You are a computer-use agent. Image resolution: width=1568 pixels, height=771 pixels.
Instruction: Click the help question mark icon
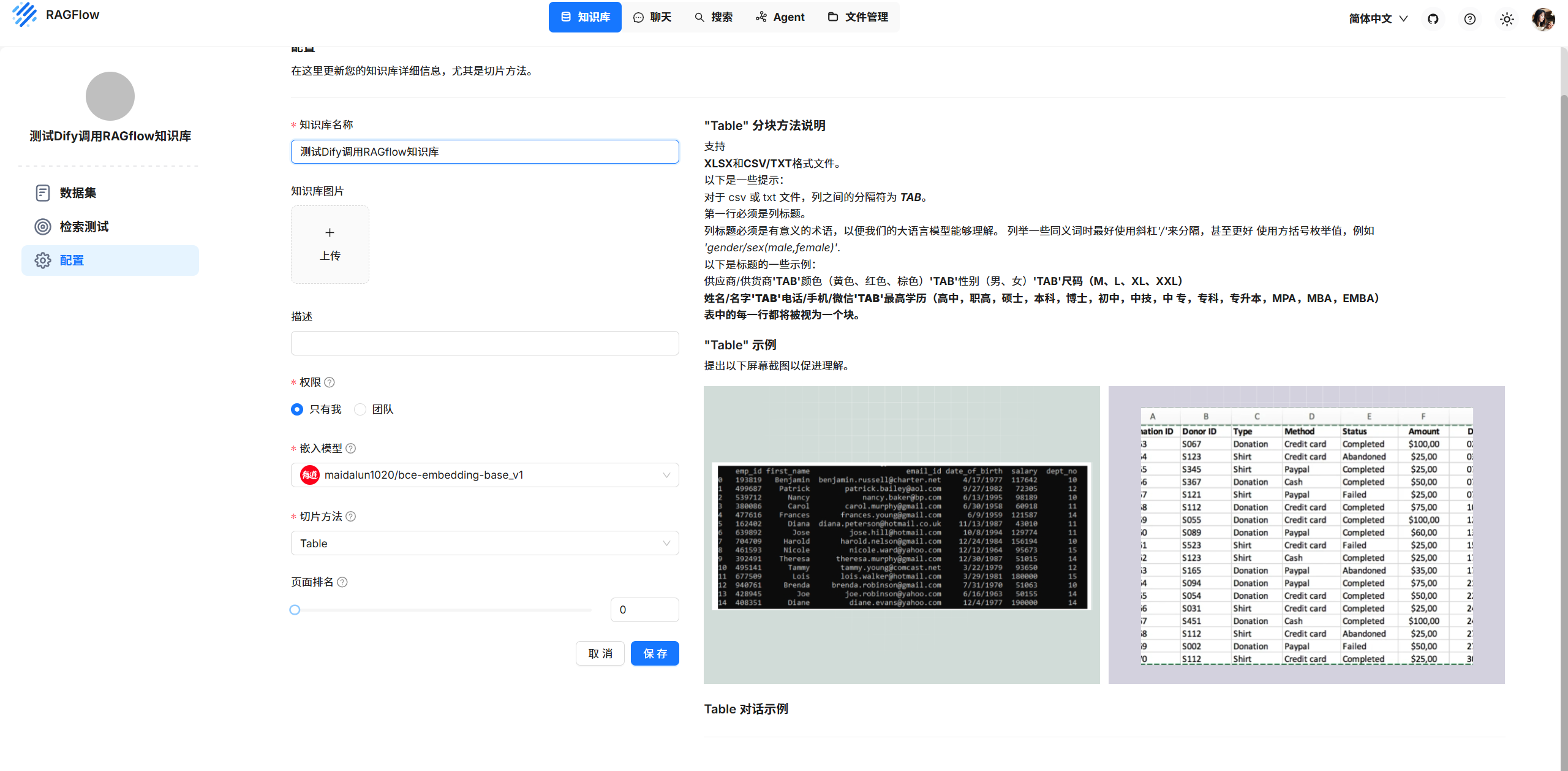pyautogui.click(x=1469, y=19)
